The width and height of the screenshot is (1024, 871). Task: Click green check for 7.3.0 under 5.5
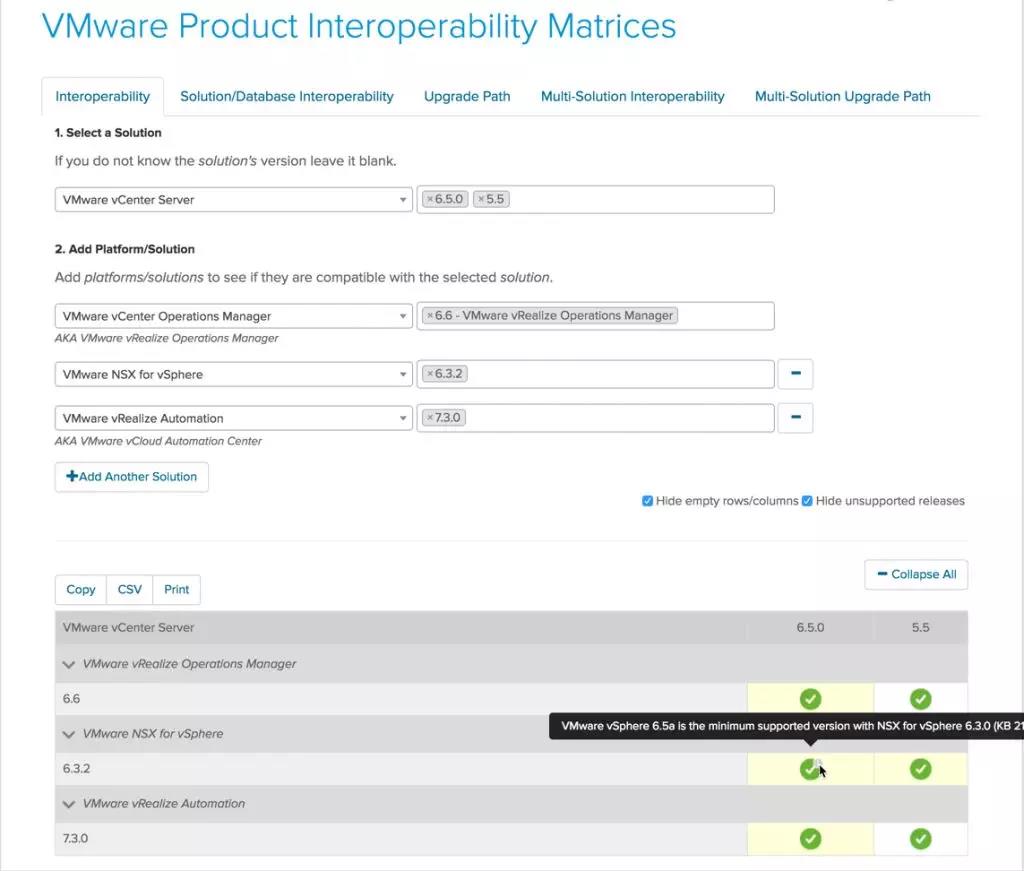[x=921, y=838]
